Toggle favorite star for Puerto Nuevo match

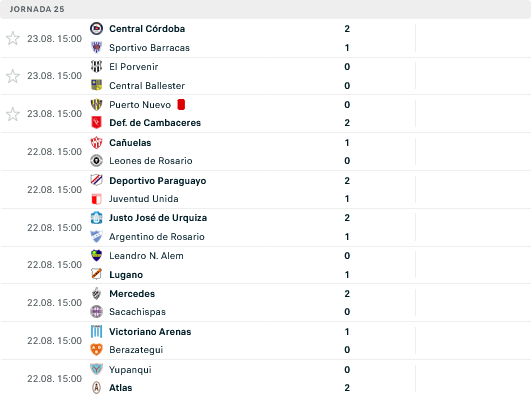[x=13, y=114]
